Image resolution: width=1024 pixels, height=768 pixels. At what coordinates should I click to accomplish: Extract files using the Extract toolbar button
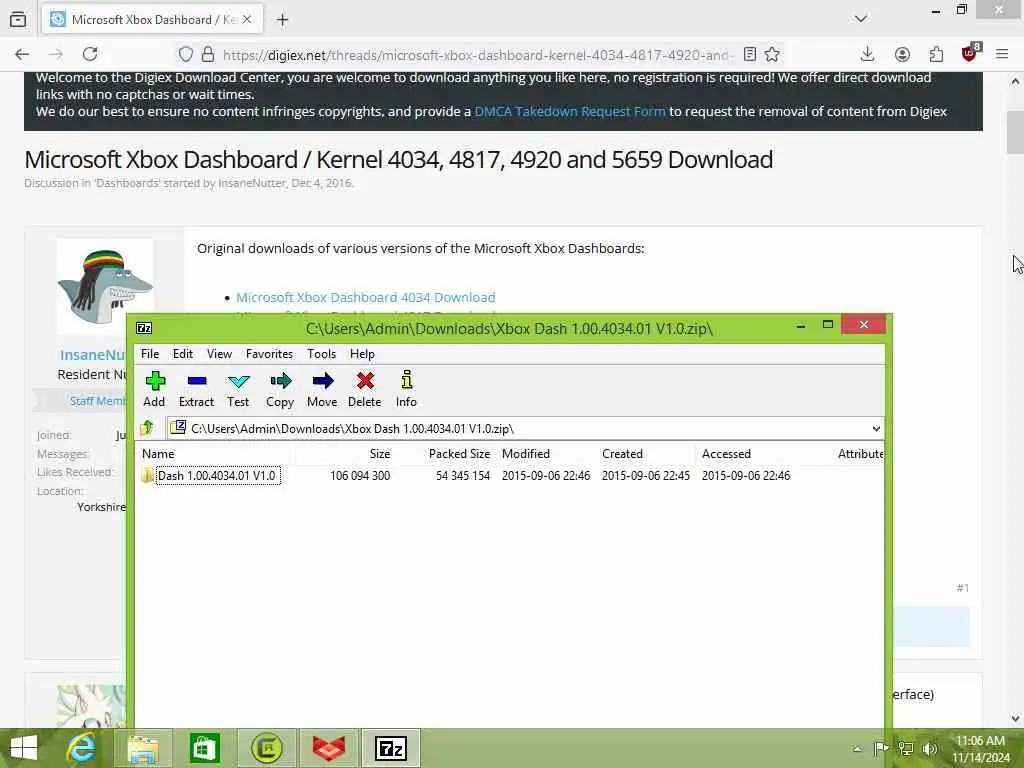tap(196, 389)
